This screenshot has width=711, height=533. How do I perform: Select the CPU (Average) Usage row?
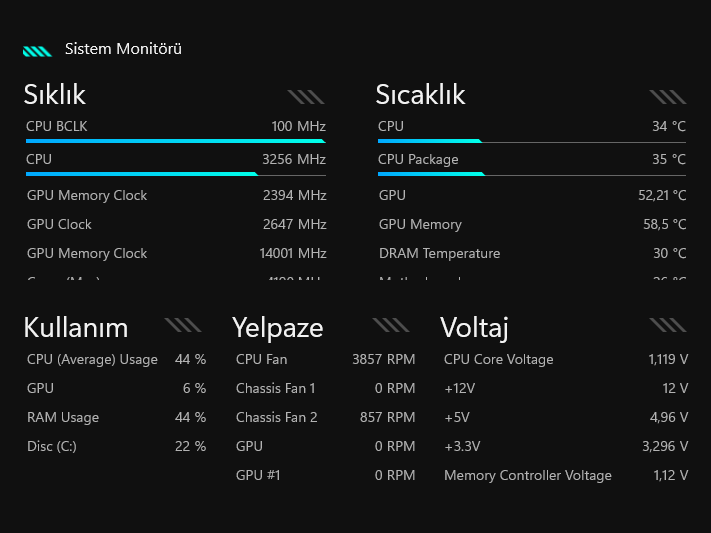[x=116, y=359]
